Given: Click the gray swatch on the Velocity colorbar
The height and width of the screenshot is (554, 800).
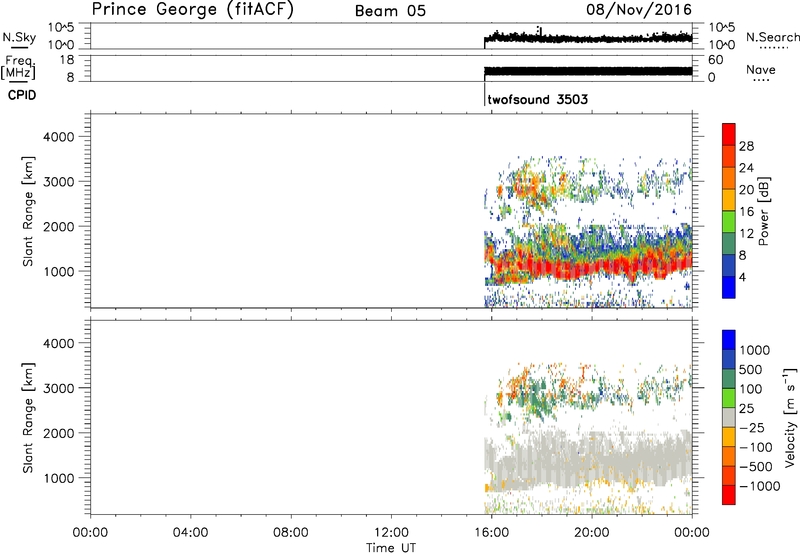Looking at the screenshot, I should [729, 418].
